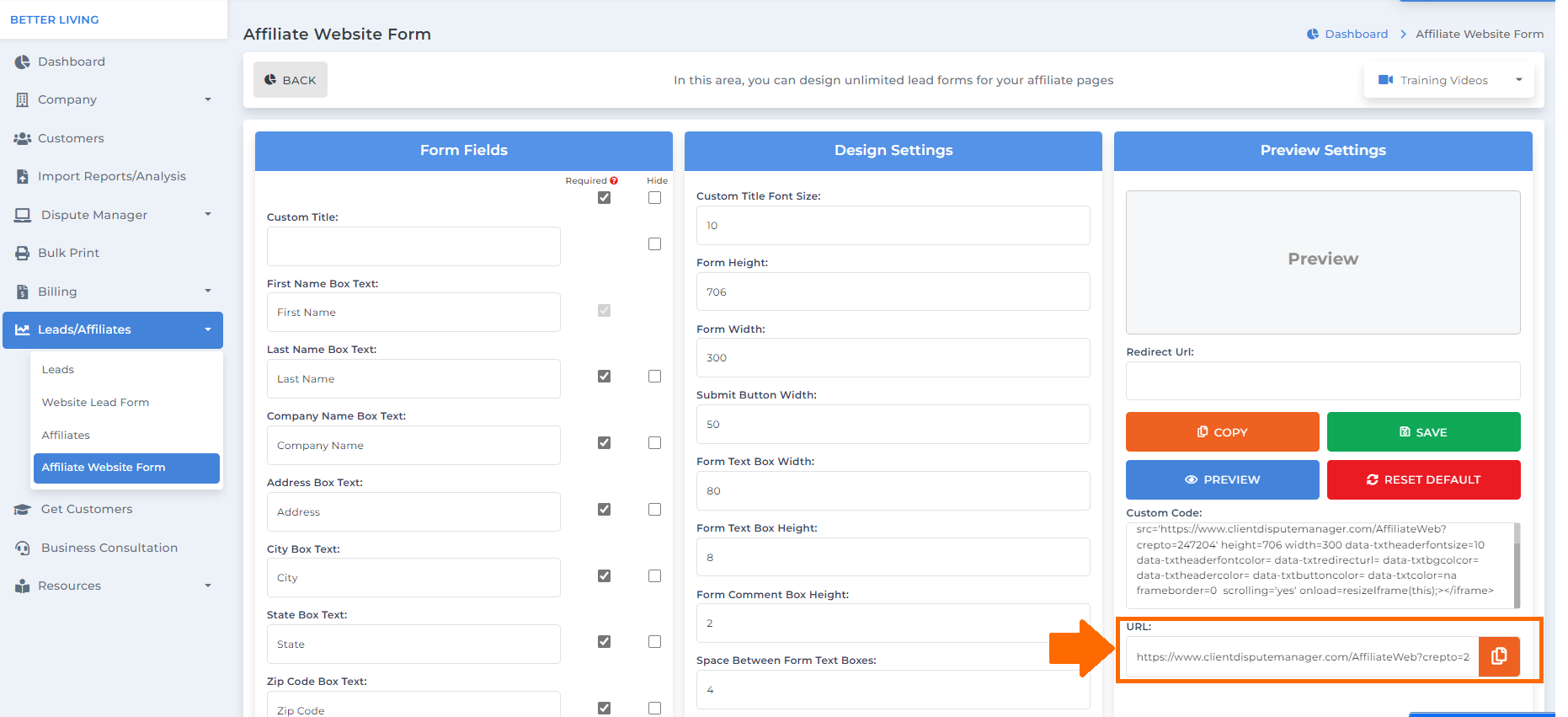Click the Required help question-mark icon
This screenshot has width=1568, height=717.
pos(614,180)
